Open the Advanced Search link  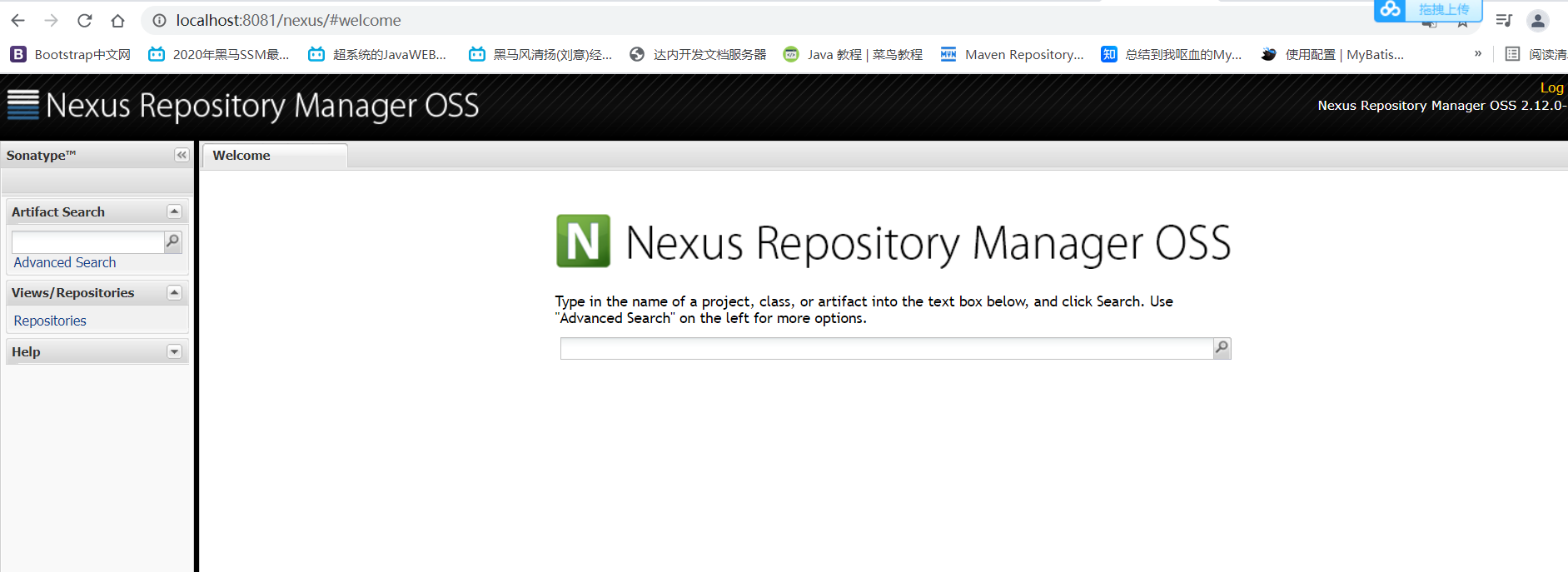pyautogui.click(x=65, y=262)
